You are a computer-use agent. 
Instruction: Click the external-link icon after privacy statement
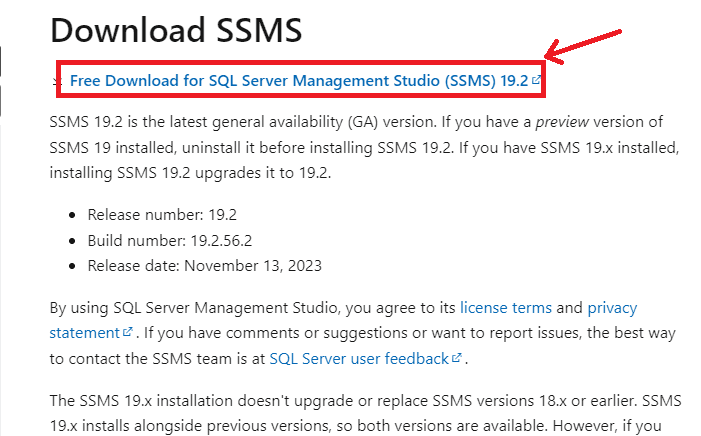pyautogui.click(x=127, y=331)
